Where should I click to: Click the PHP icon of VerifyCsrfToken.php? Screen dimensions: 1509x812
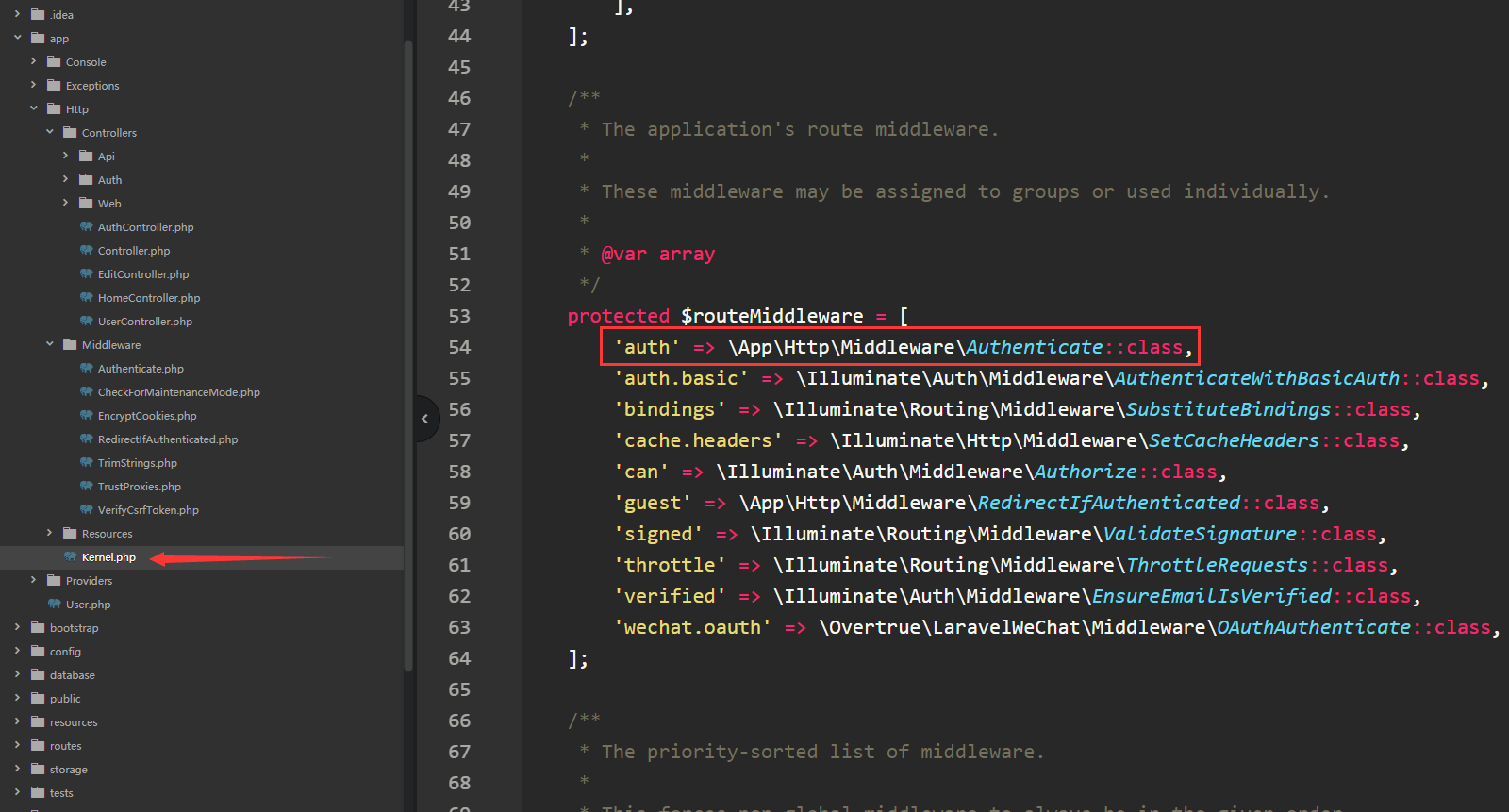pos(86,509)
